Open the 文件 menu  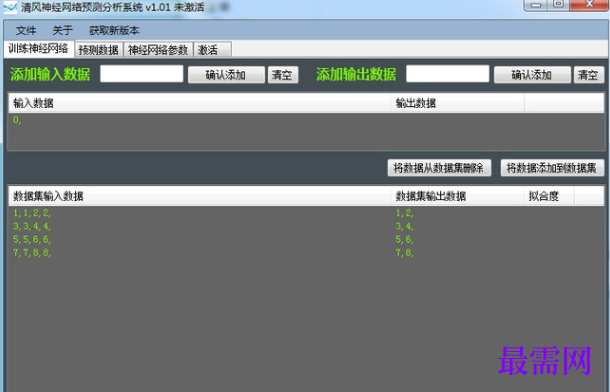click(26, 30)
